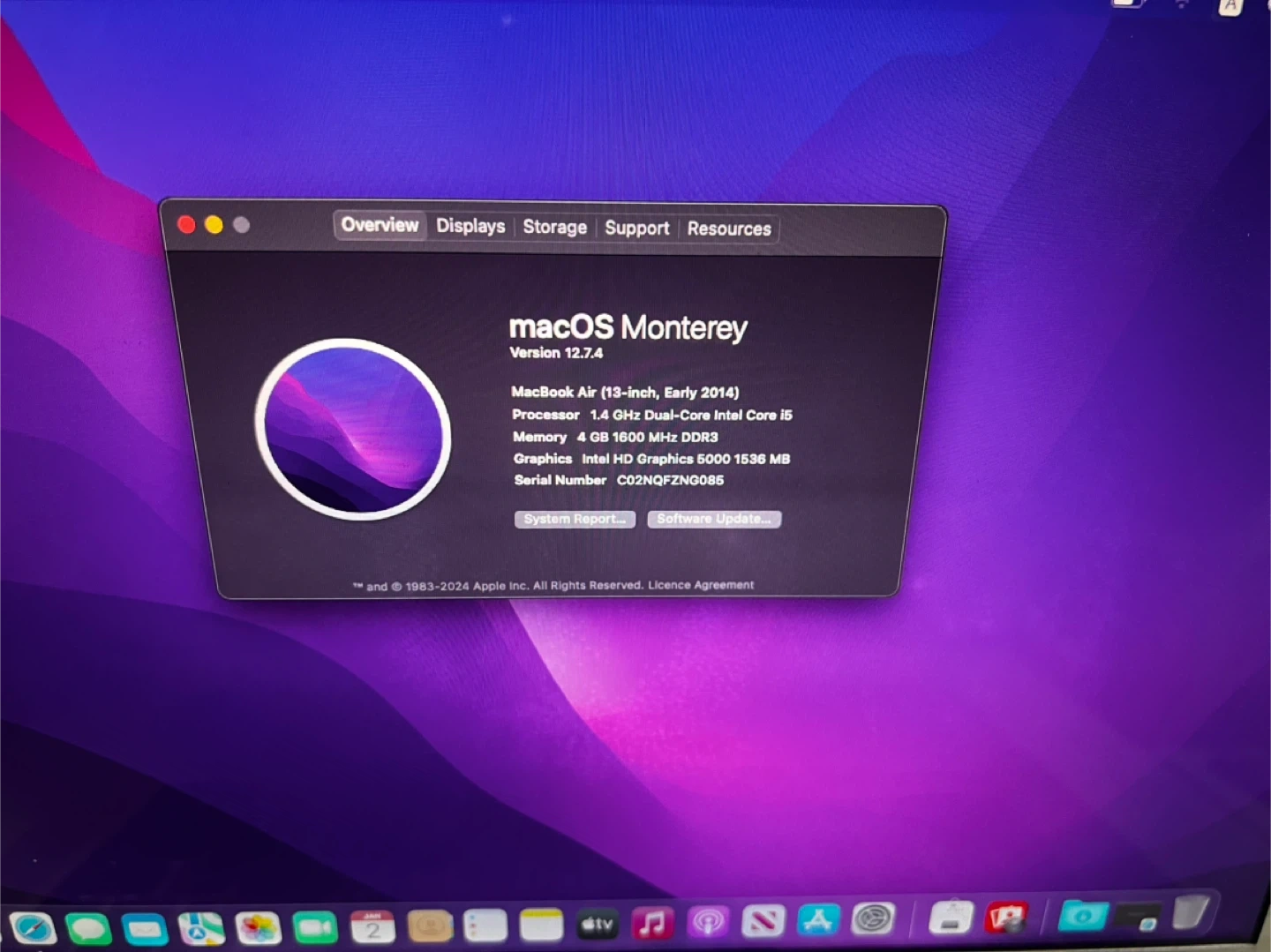Launch Music from the dock

[652, 924]
